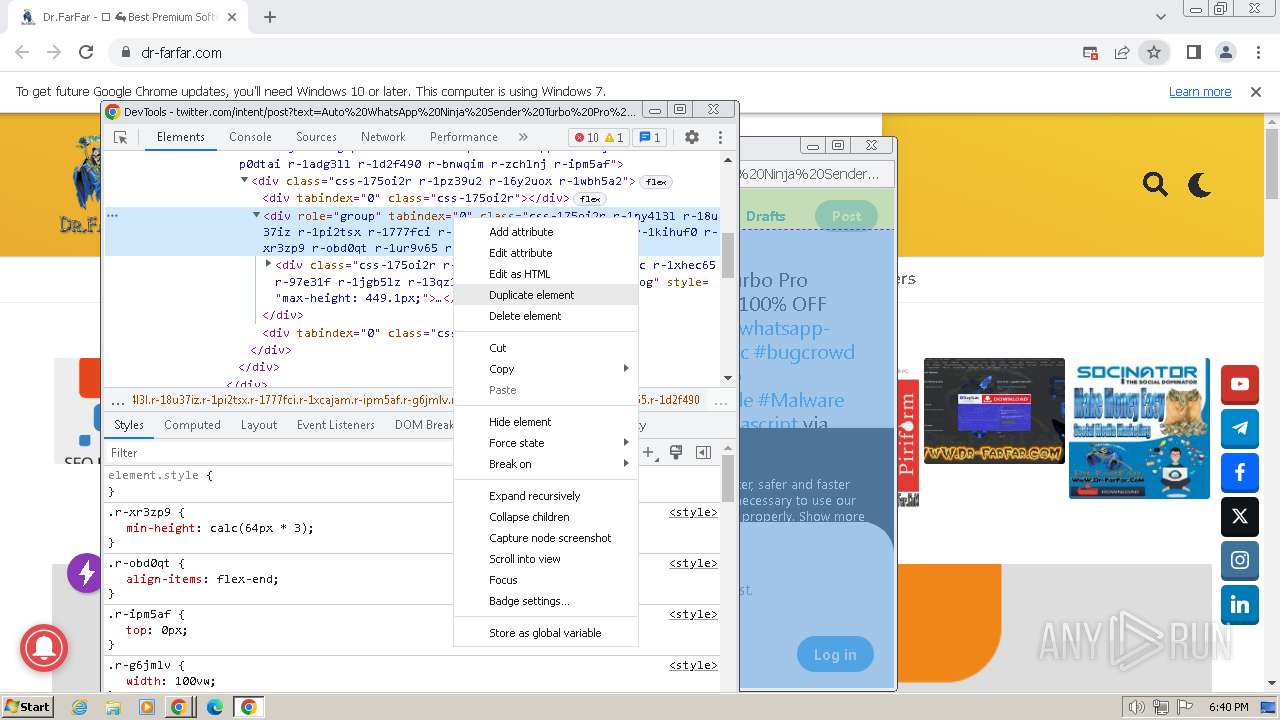This screenshot has width=1280, height=720.
Task: Open the Telegram social sidebar icon
Action: (1240, 428)
